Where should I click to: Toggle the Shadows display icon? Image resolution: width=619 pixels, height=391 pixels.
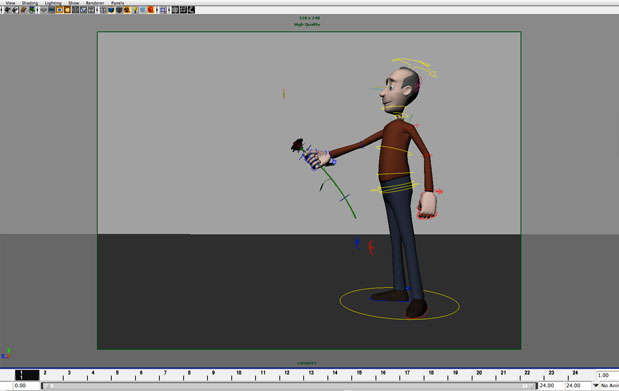pyautogui.click(x=143, y=10)
